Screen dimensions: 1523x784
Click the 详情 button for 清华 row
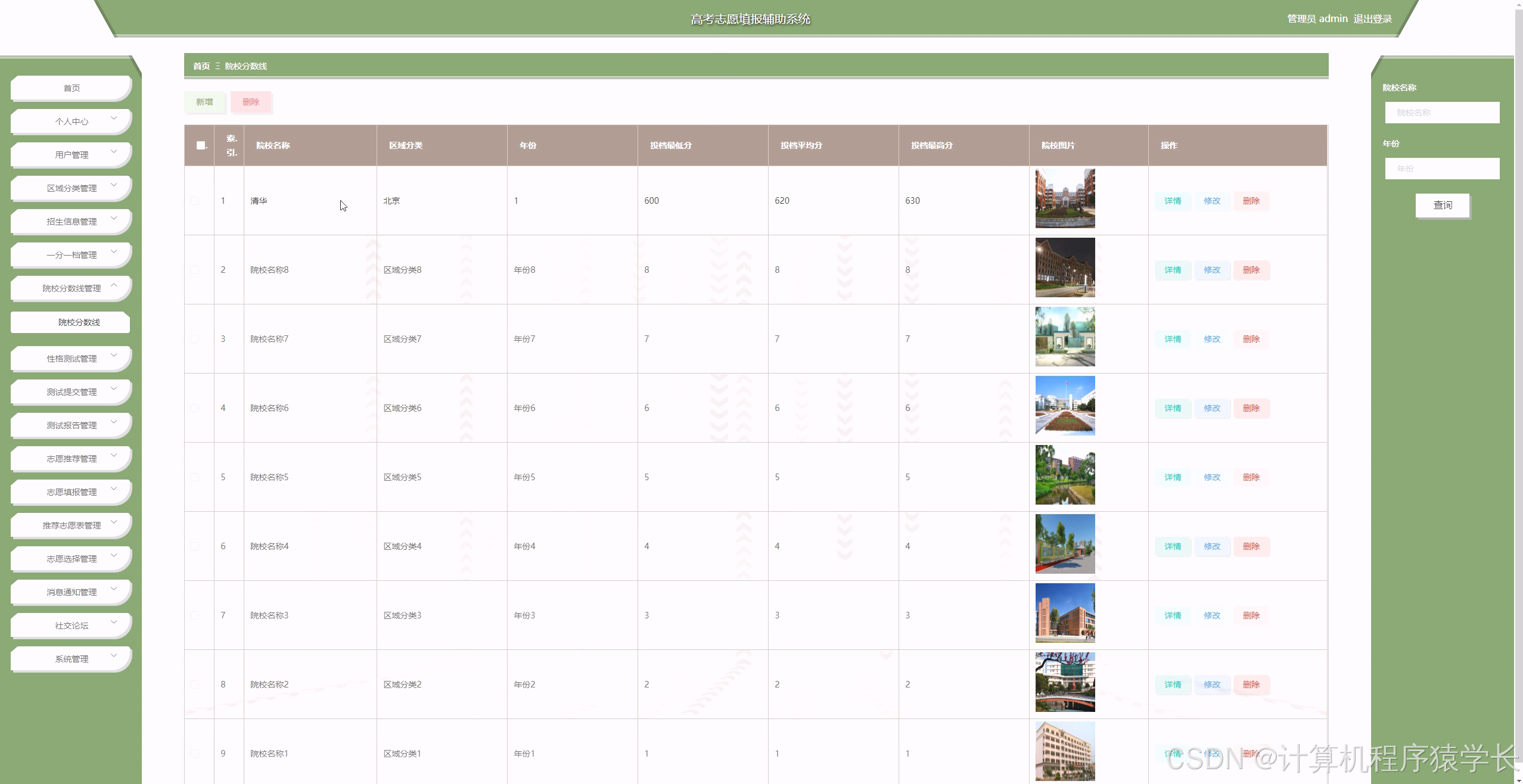click(x=1172, y=201)
